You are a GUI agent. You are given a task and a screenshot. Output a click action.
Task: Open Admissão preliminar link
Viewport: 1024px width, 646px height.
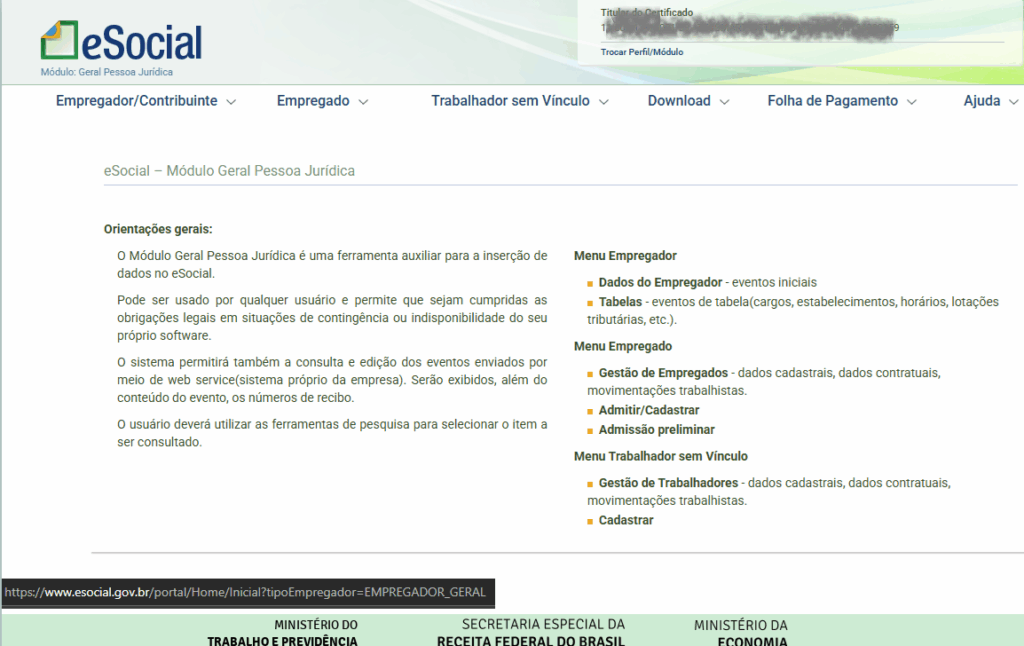pos(656,430)
